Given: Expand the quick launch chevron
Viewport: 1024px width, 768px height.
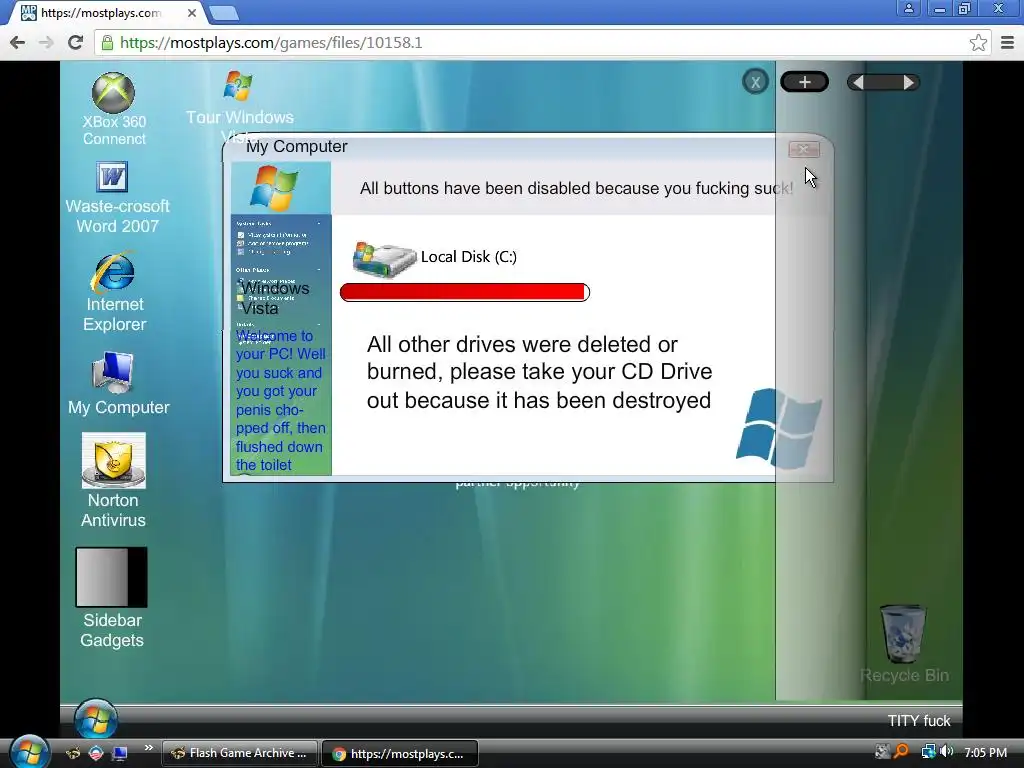Looking at the screenshot, I should (148, 748).
